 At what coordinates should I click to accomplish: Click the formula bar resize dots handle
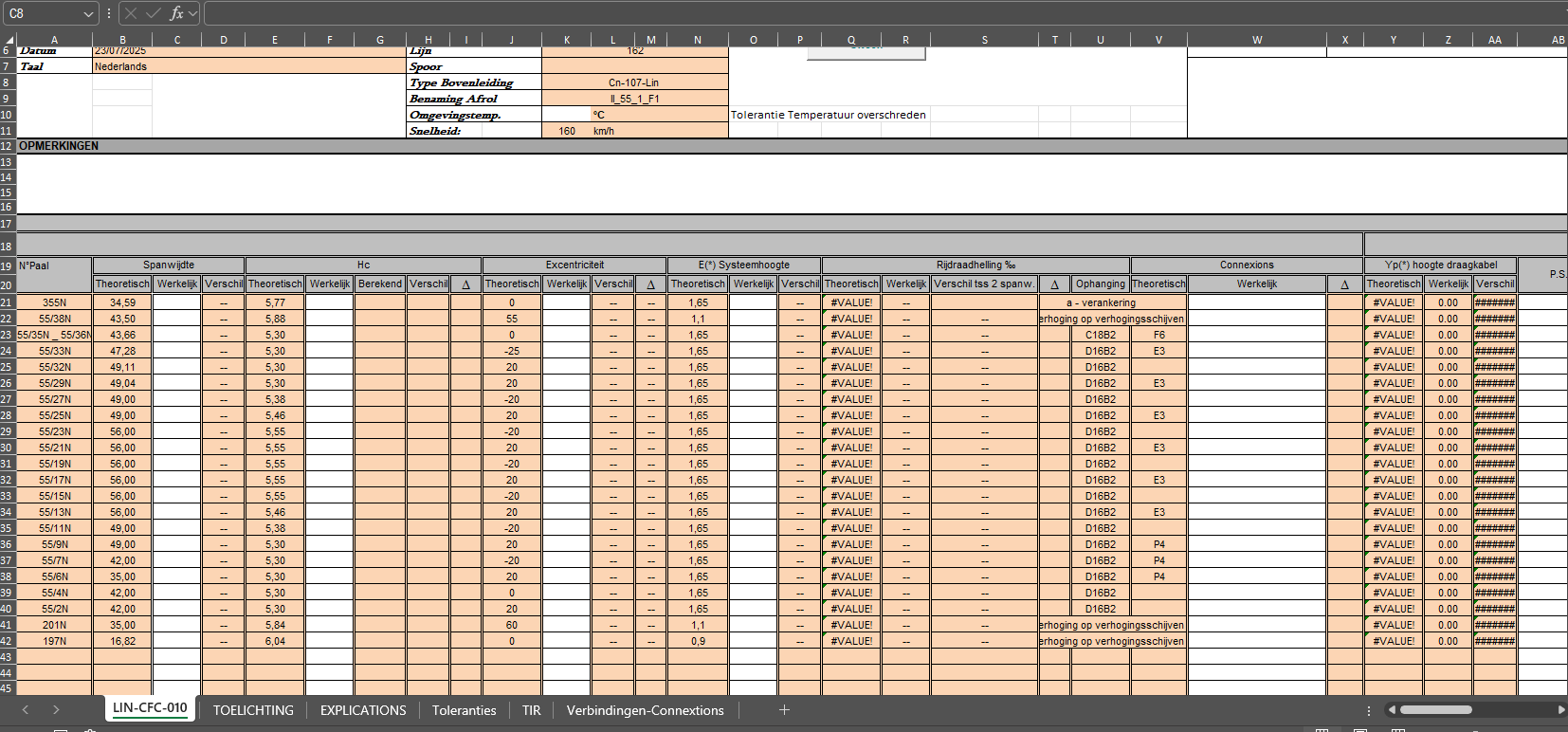pyautogui.click(x=109, y=13)
